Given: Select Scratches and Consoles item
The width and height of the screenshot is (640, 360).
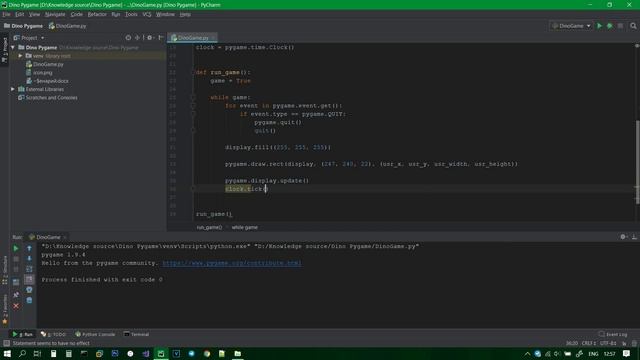Looking at the screenshot, I should click(x=48, y=98).
